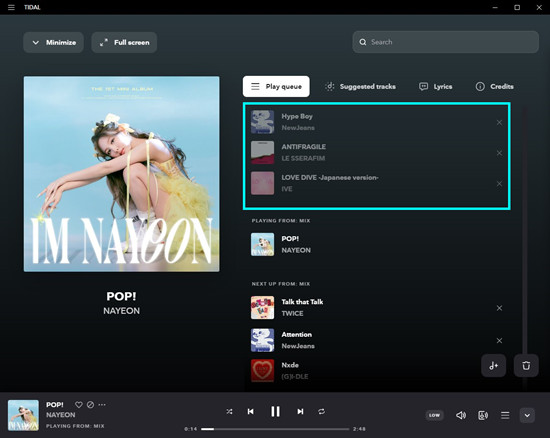Screen dimensions: 550x438
Task: Toggle repeat mode
Action: pos(321,411)
